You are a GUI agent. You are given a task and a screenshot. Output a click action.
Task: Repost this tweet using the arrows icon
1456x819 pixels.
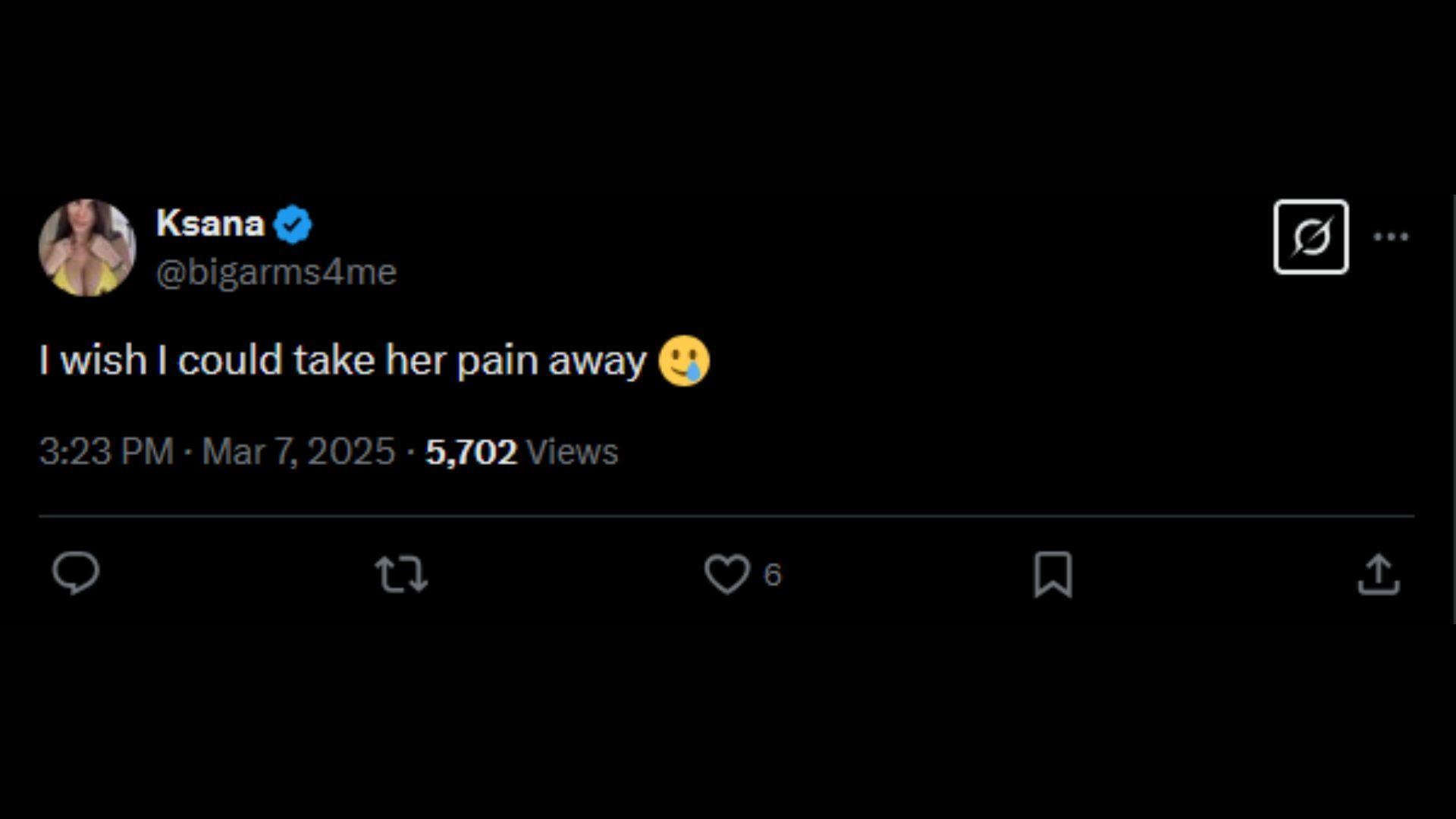401,574
